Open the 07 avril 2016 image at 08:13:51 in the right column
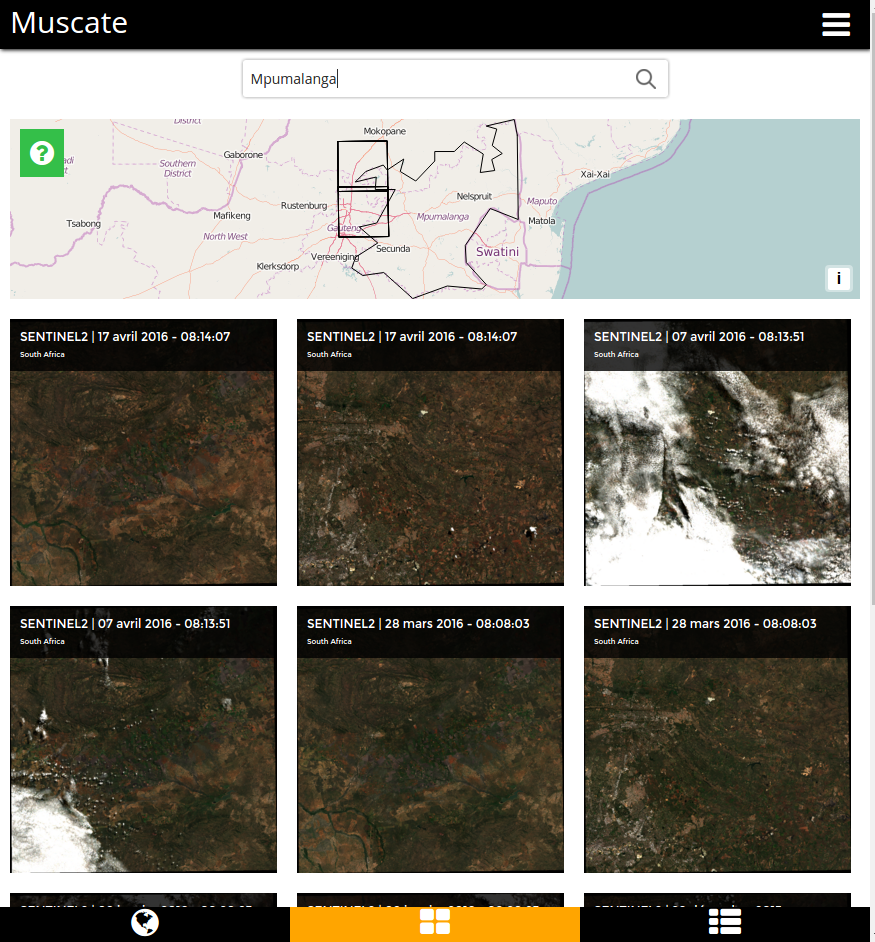Screen dimensions: 875x942 tap(718, 452)
